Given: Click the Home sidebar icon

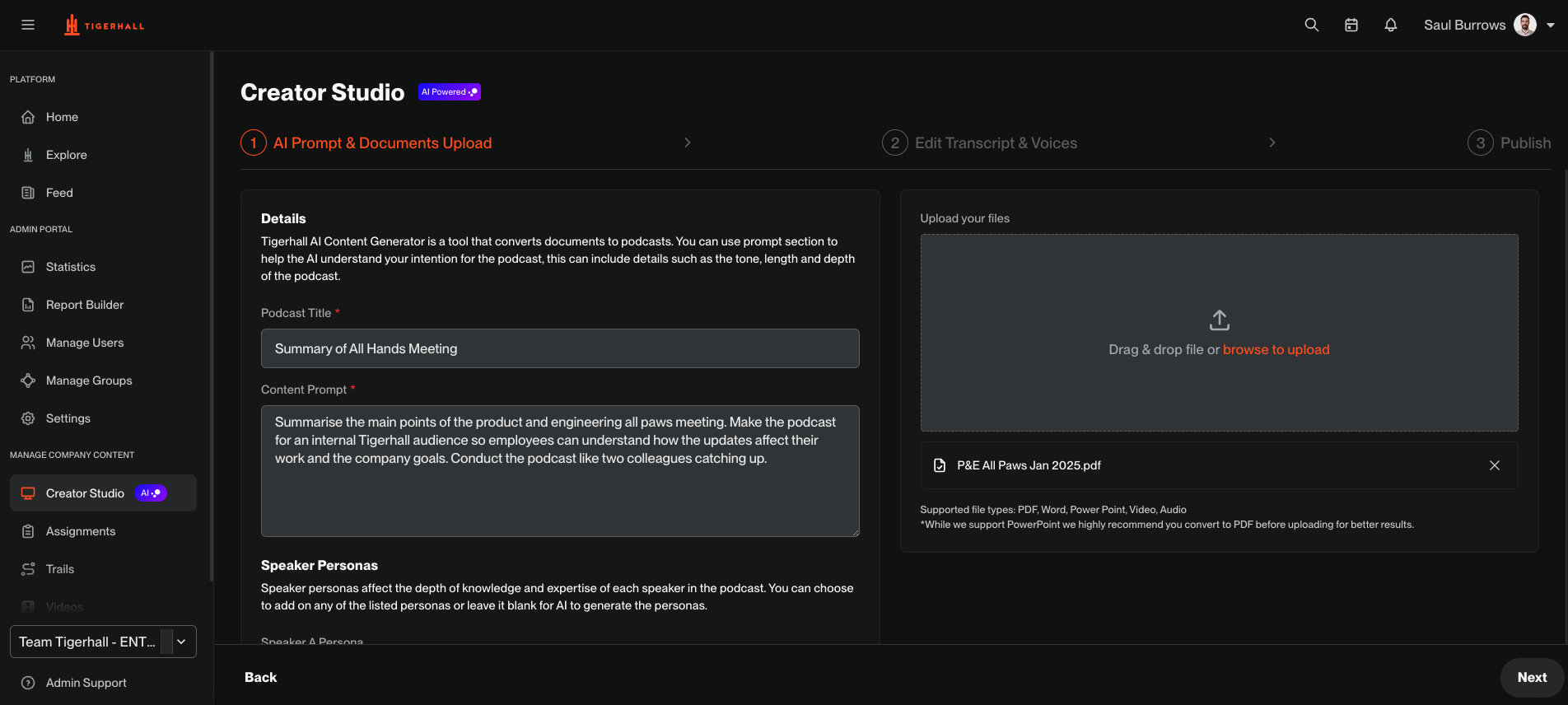Looking at the screenshot, I should (x=28, y=117).
